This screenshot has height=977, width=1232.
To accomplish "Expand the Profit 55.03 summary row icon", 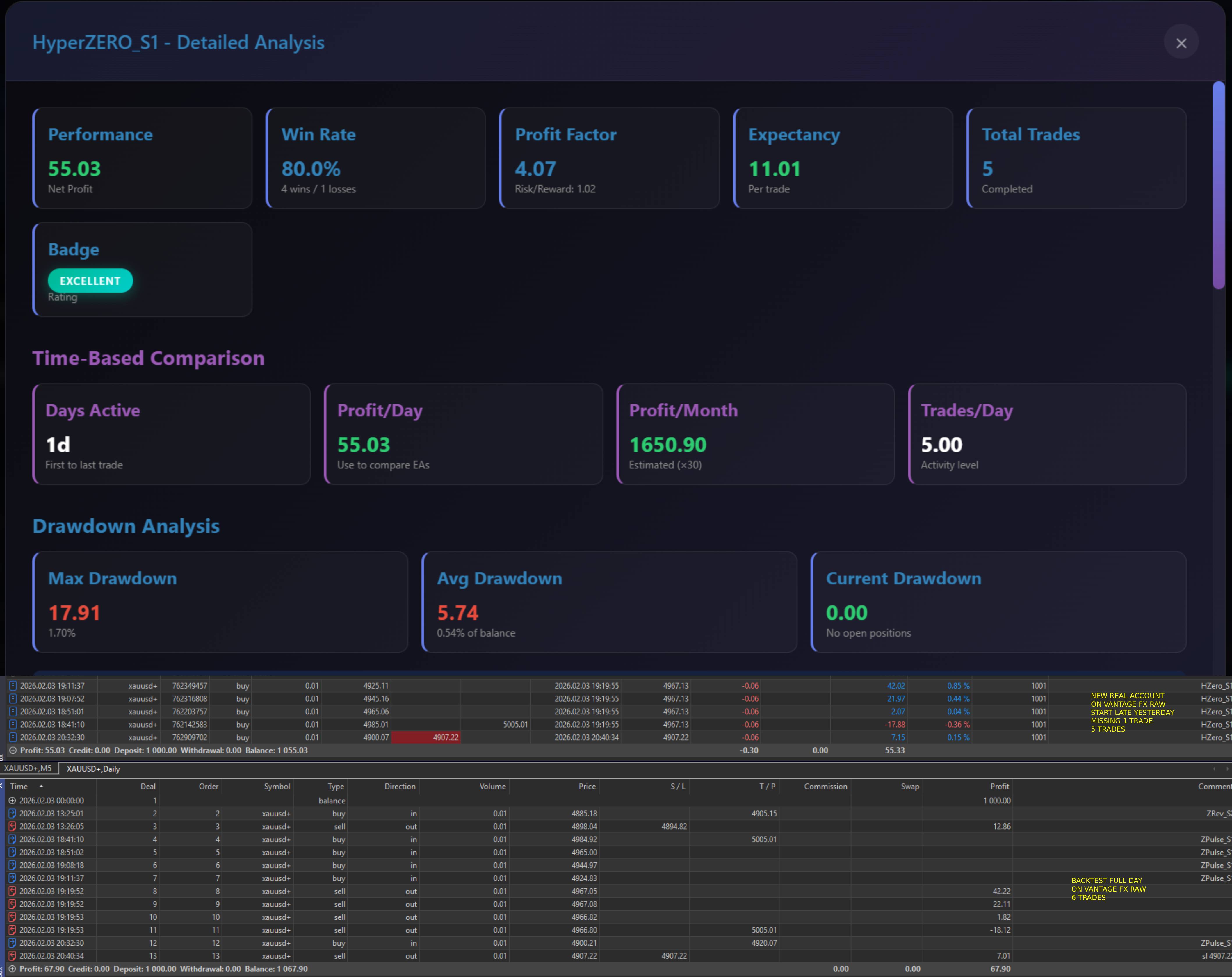I will point(13,750).
